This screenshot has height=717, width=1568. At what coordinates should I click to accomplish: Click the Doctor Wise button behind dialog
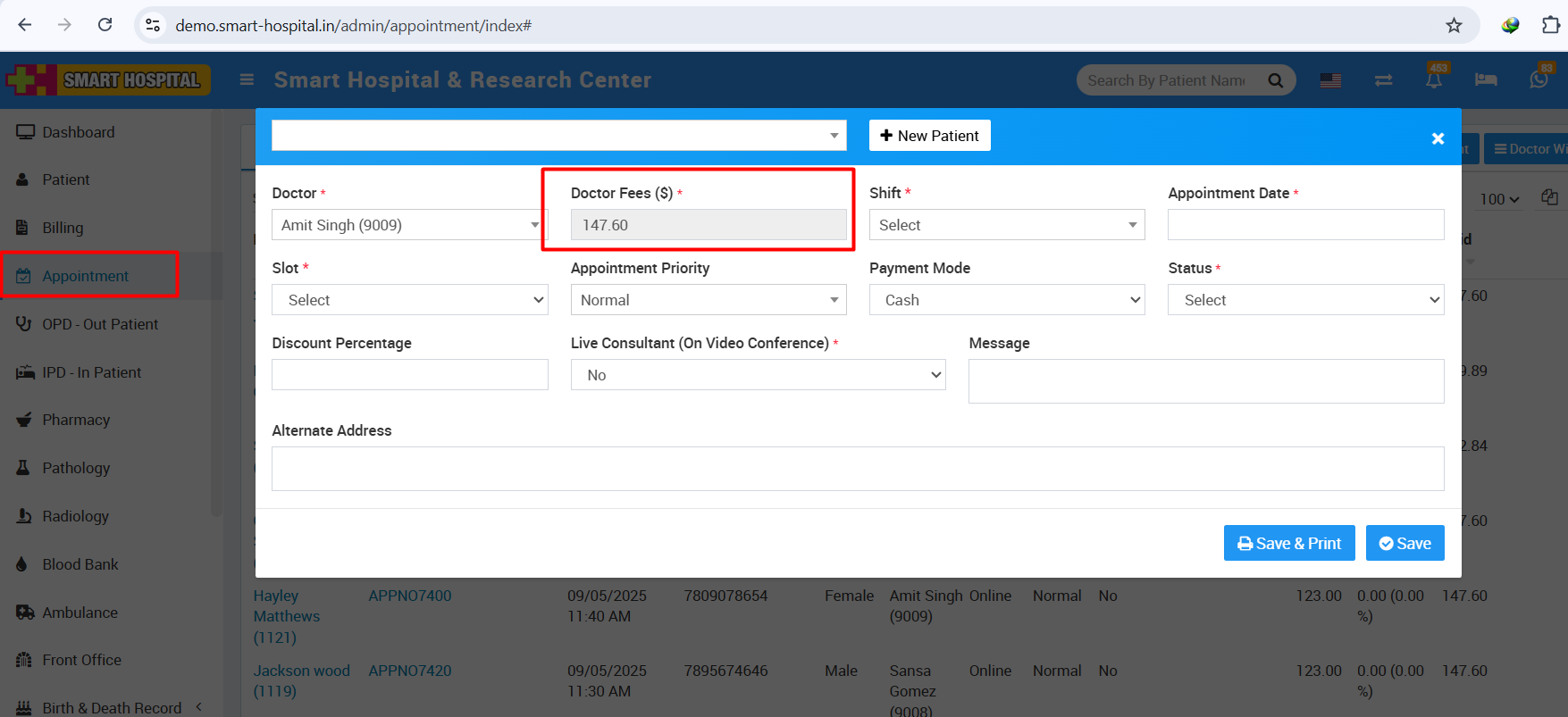coord(1526,149)
